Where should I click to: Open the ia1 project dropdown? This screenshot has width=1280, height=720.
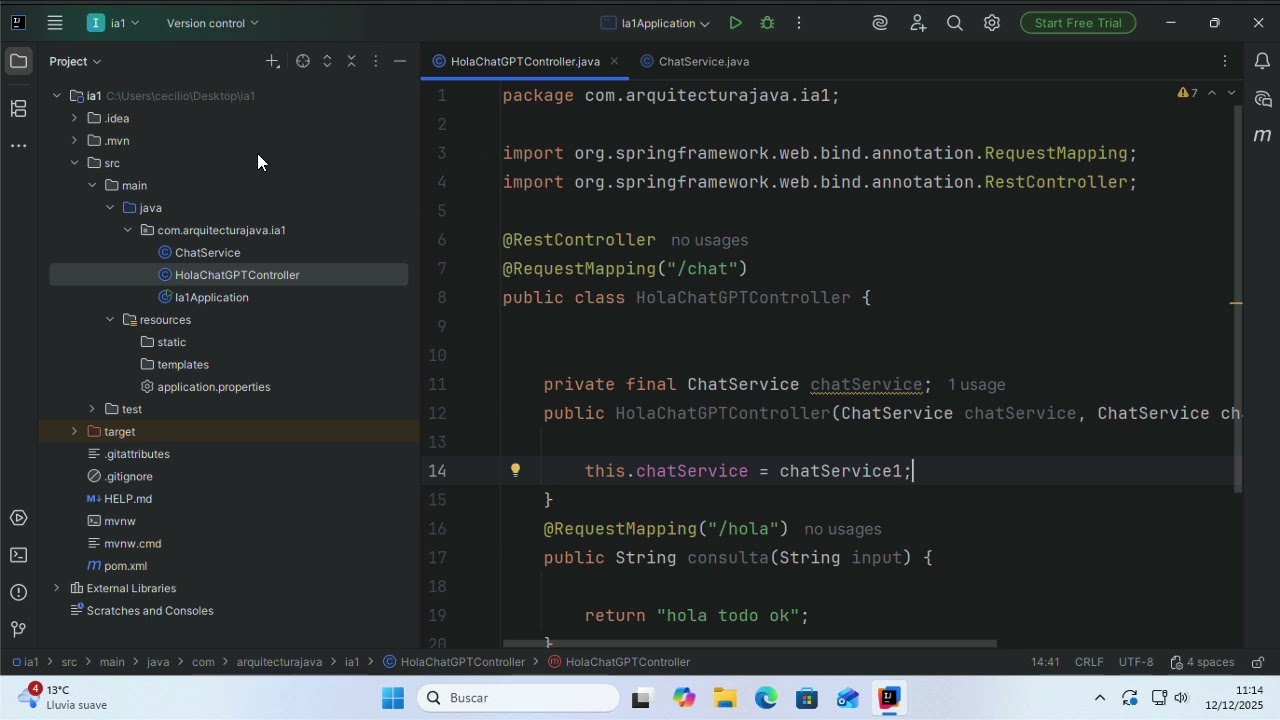pyautogui.click(x=113, y=23)
